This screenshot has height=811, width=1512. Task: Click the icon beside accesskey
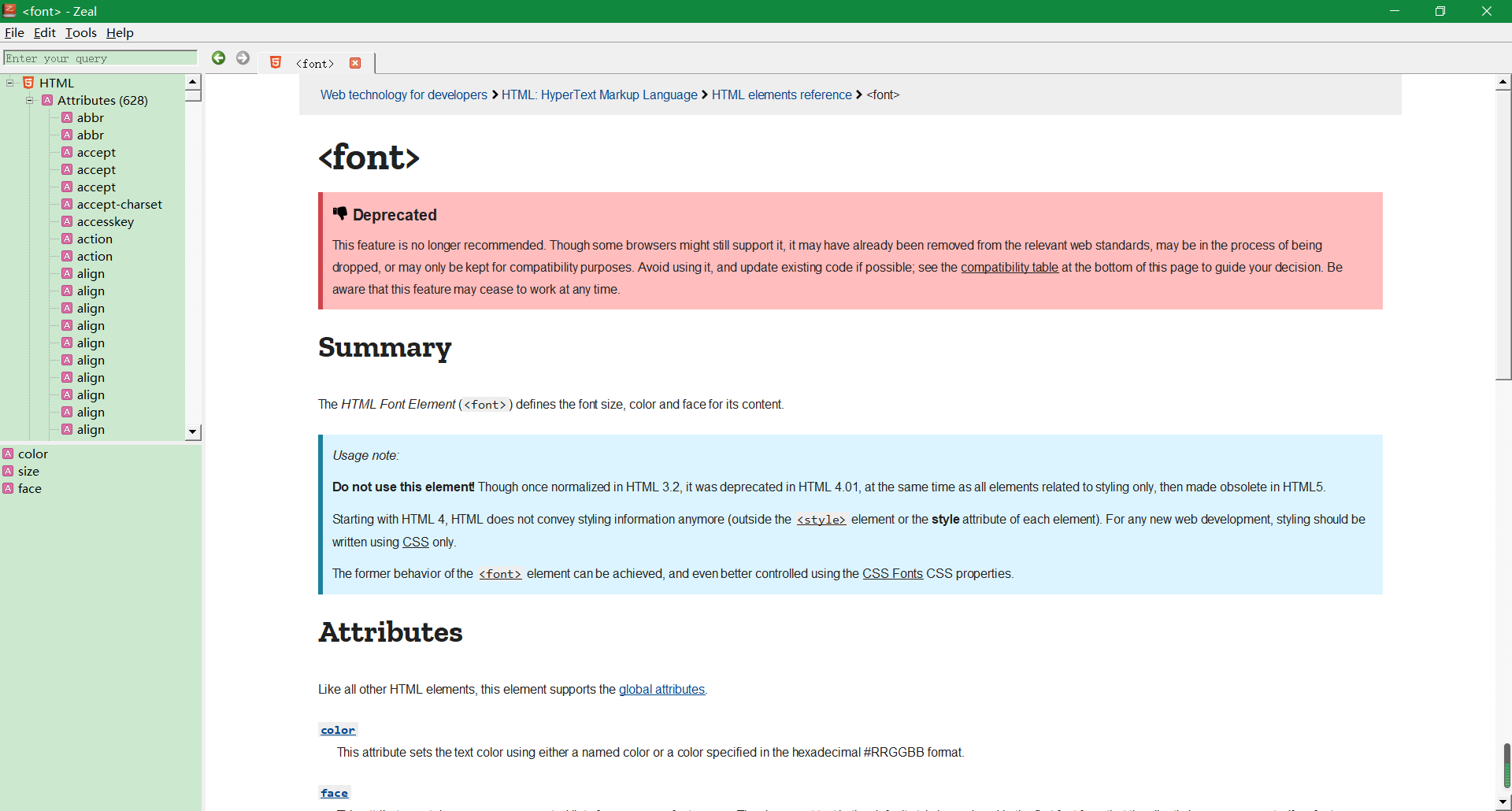pyautogui.click(x=67, y=221)
